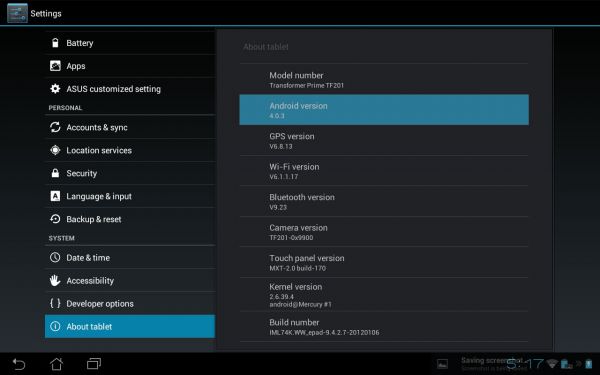Open the Apps settings label

pos(76,66)
